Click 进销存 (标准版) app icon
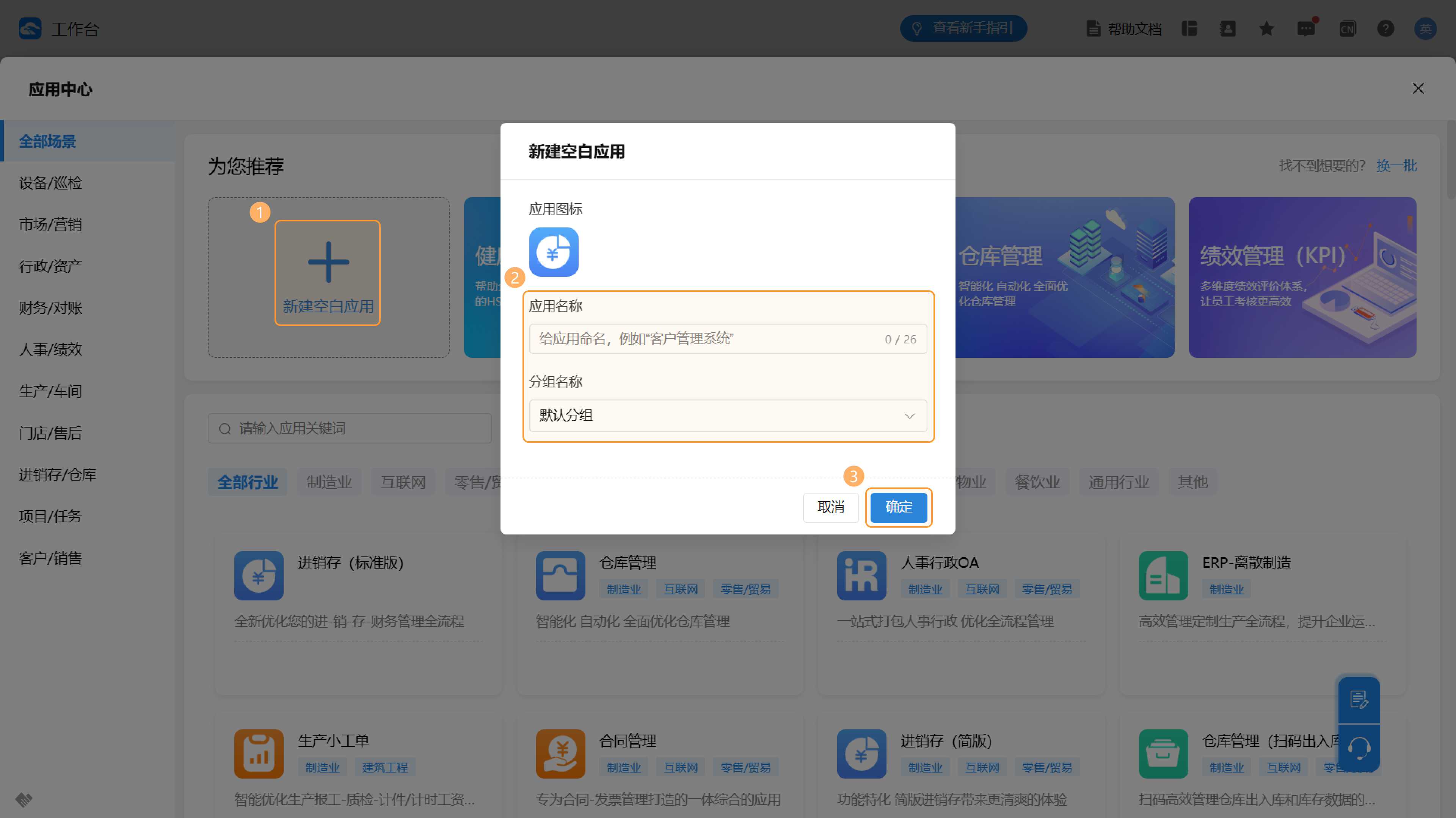The image size is (1456, 818). point(259,576)
